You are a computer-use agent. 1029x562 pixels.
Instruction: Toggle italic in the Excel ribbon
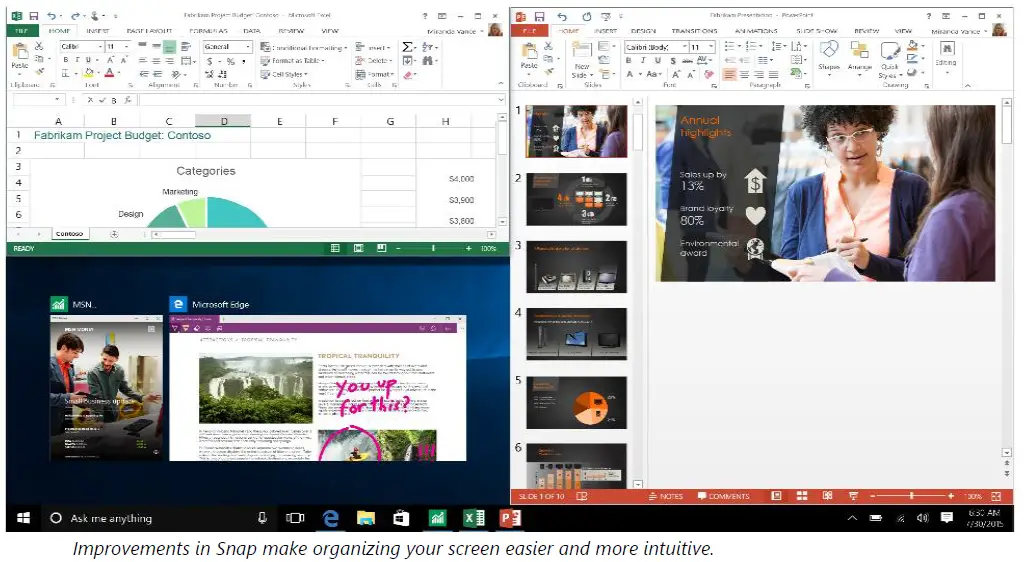(x=77, y=60)
